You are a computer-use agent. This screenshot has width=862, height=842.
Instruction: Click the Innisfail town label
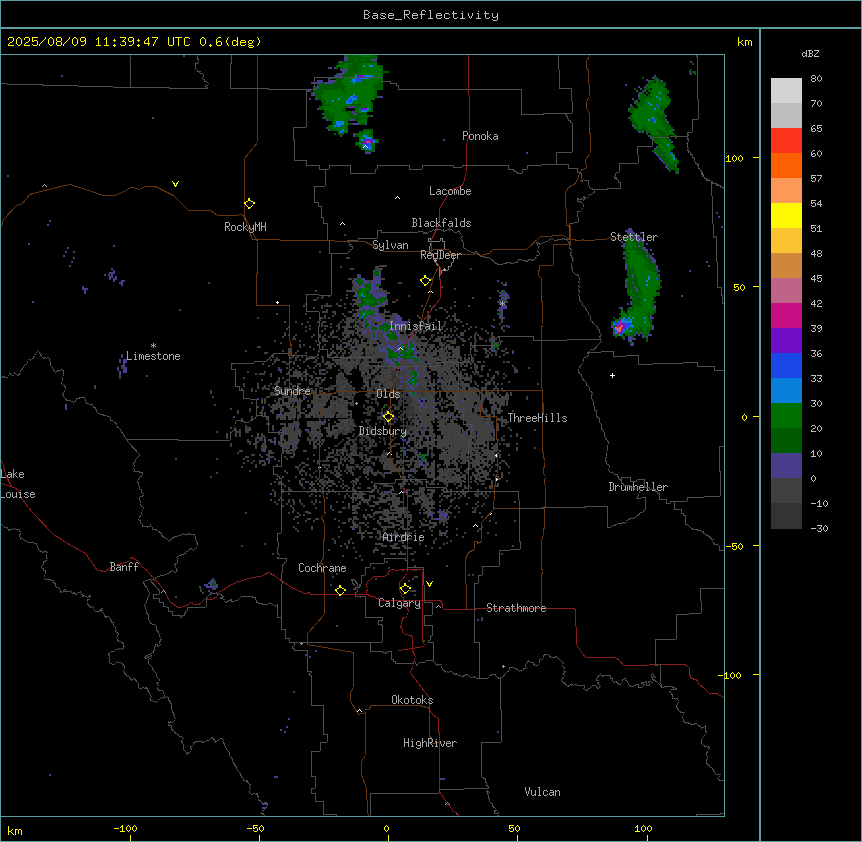tap(415, 325)
